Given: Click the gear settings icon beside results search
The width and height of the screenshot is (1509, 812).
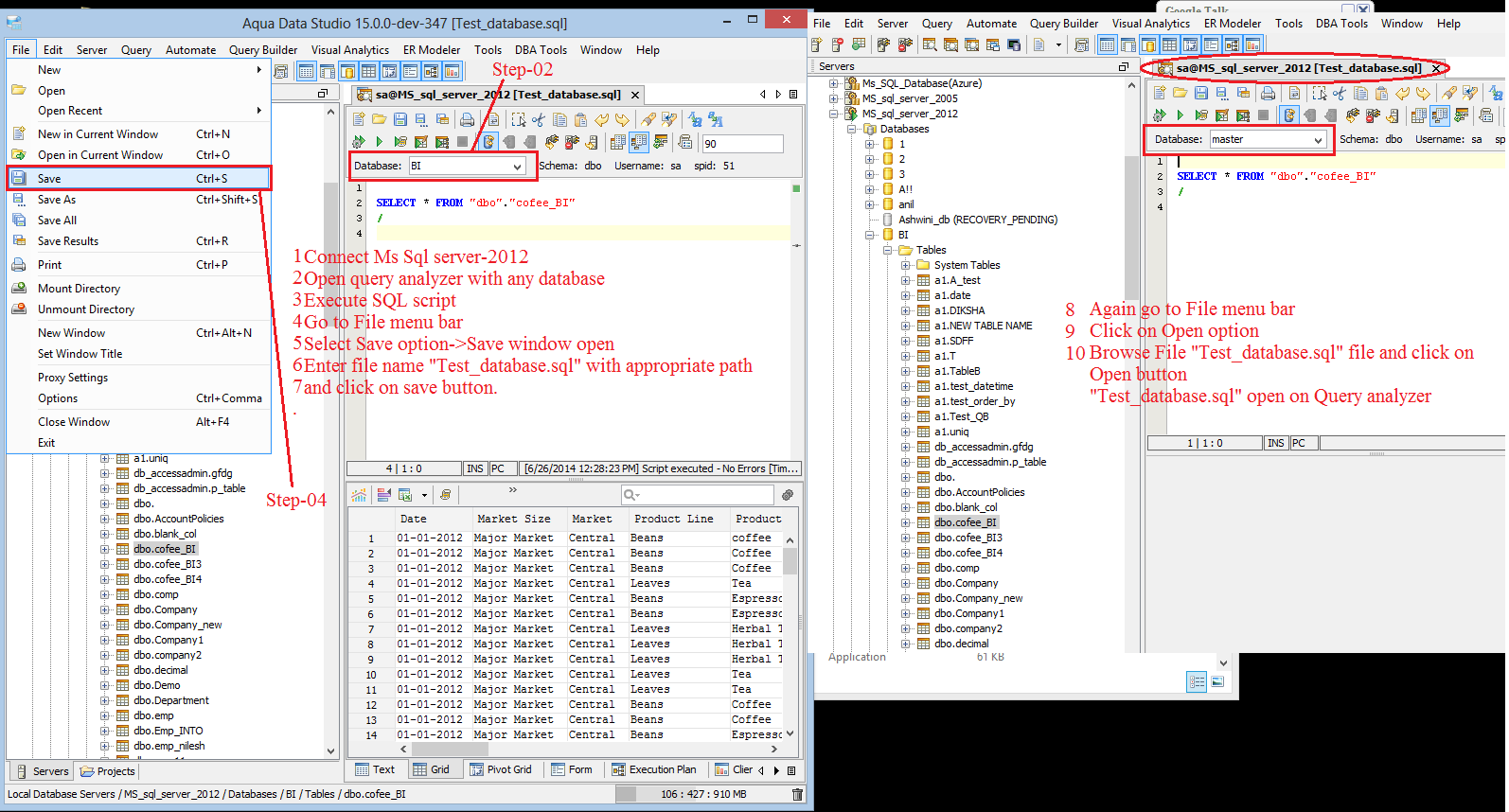Looking at the screenshot, I should [x=787, y=494].
